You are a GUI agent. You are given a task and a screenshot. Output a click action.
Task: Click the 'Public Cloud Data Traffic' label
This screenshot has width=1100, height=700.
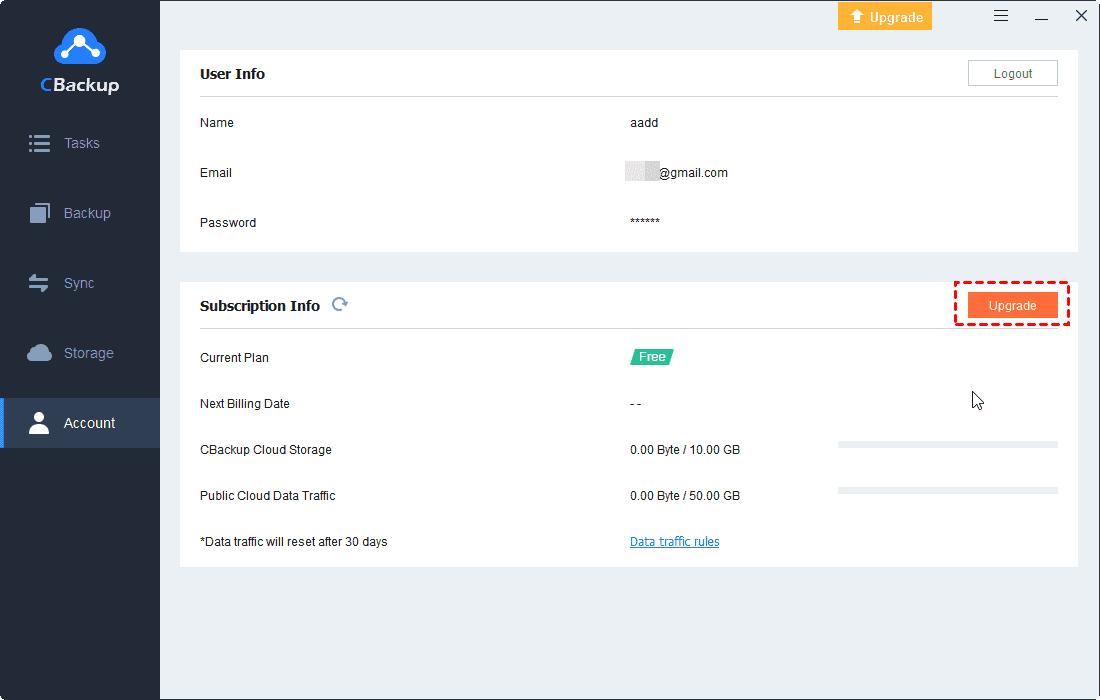pyautogui.click(x=267, y=496)
